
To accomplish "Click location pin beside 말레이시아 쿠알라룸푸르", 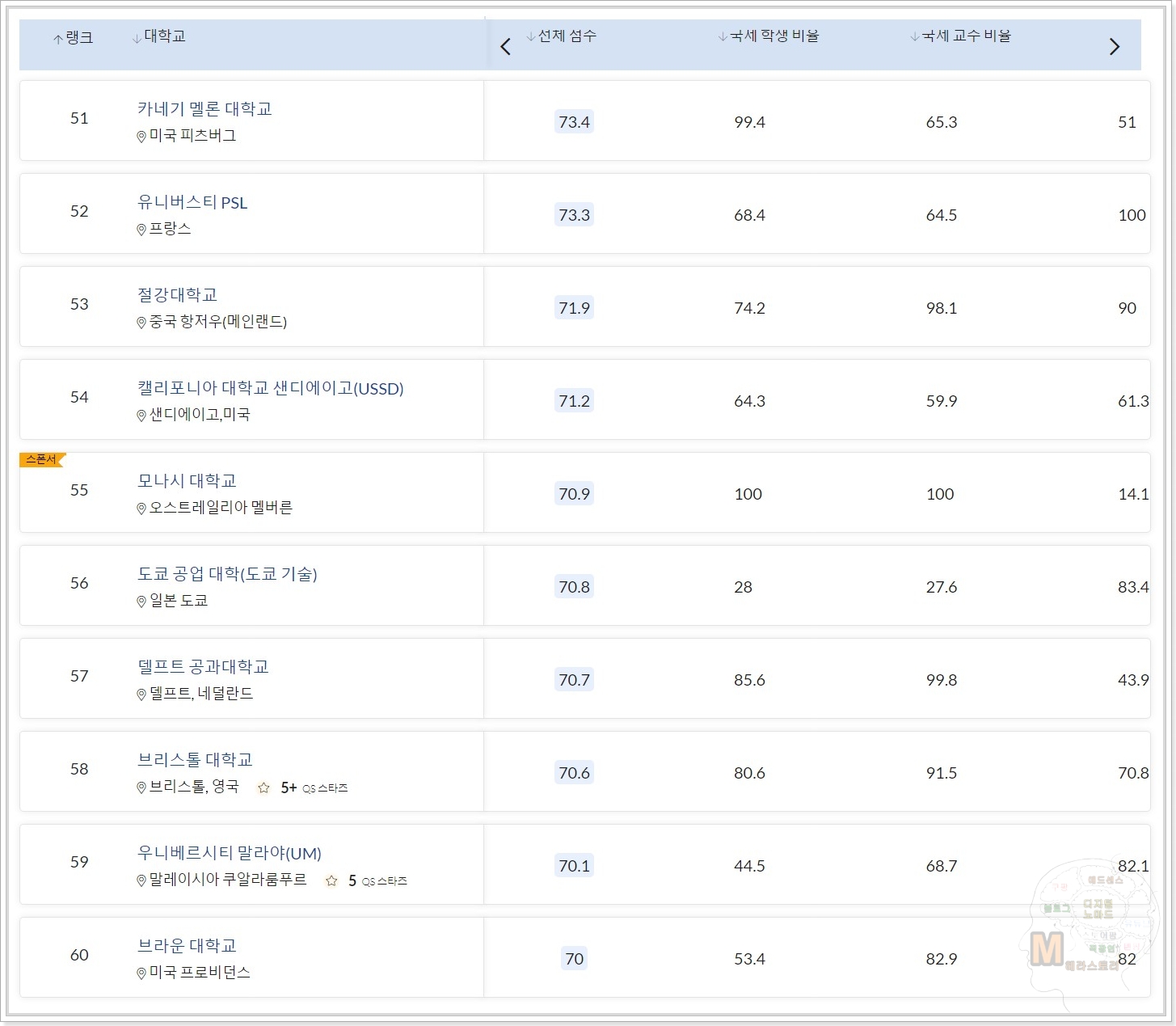I will coord(141,880).
